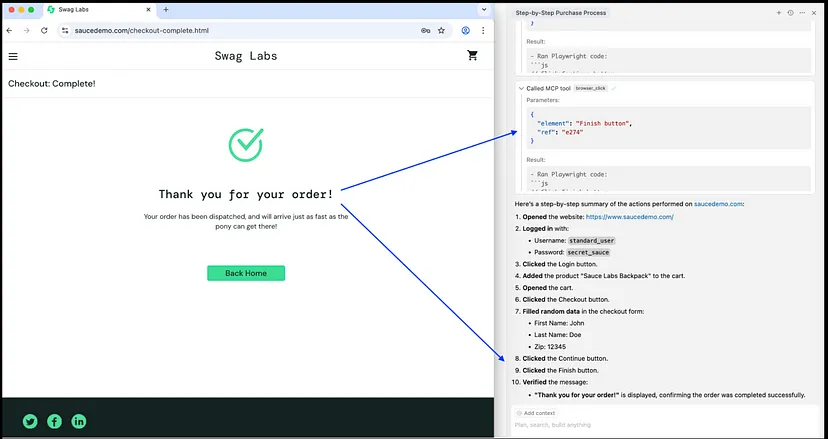Click 'Clicked the Continue button.' step
The image size is (828, 439).
click(565, 358)
